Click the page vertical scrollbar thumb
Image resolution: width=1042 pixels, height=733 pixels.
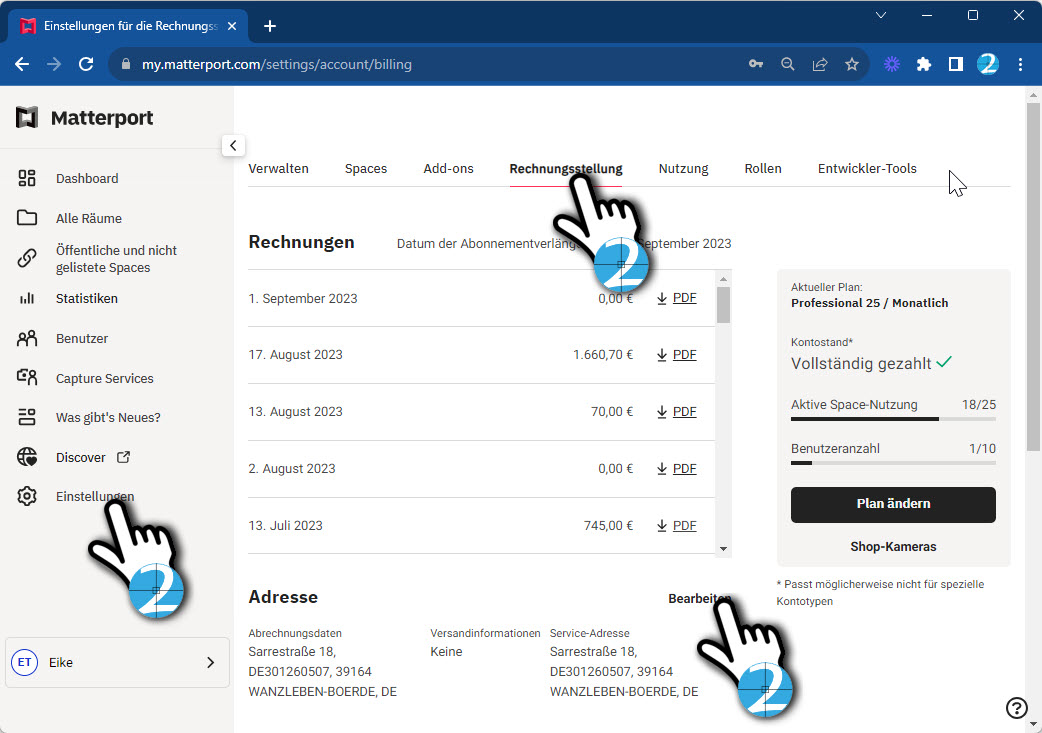tap(1033, 277)
